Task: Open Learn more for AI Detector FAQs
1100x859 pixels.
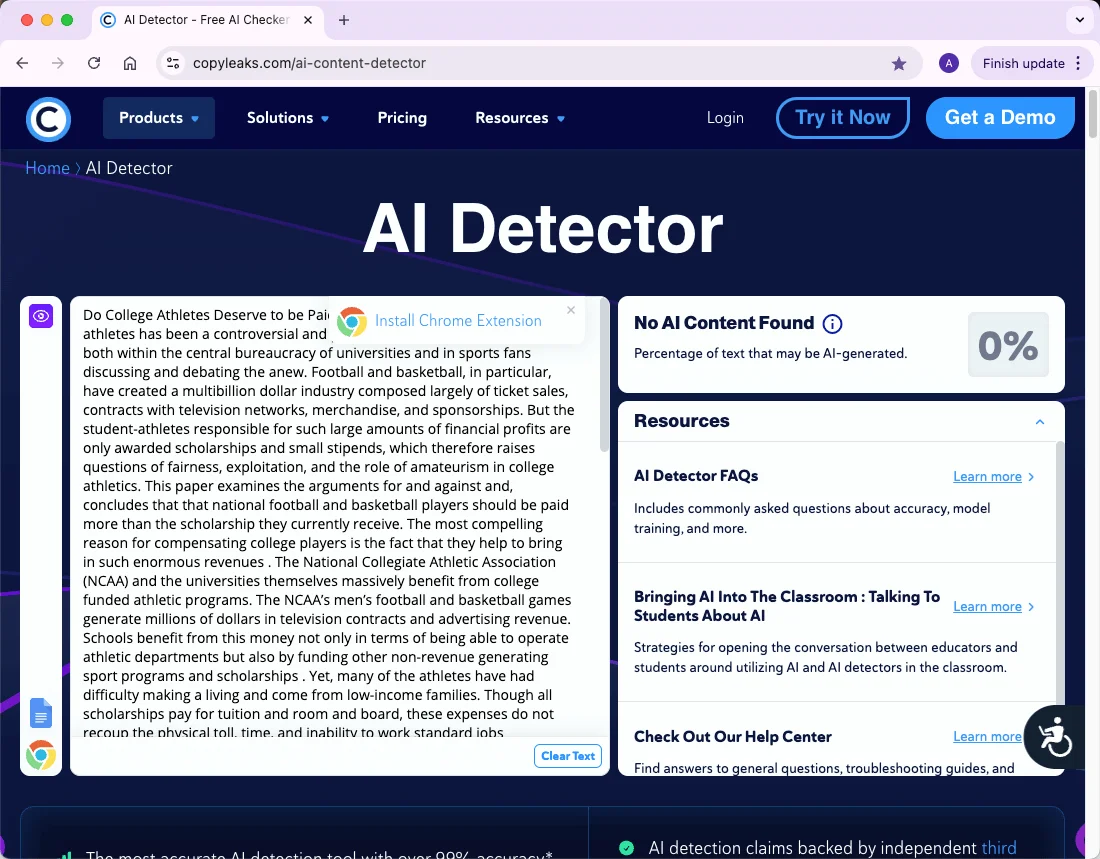Action: pos(993,477)
